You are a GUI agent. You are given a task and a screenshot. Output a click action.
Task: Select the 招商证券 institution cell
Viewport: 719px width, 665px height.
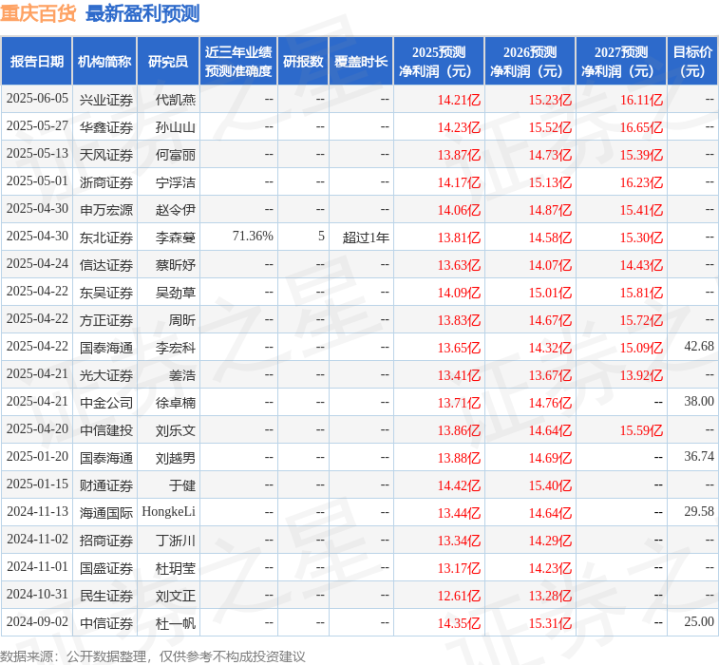(x=106, y=540)
